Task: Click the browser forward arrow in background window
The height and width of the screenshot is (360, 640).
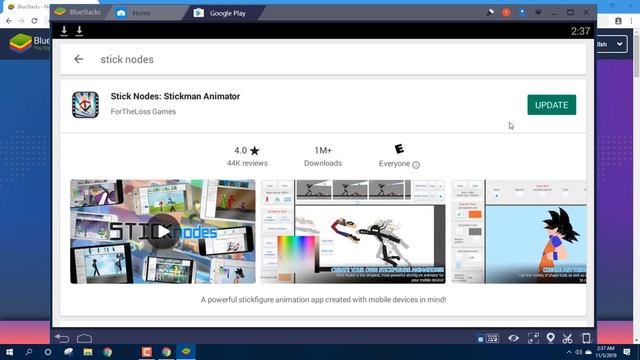Action: (21, 21)
